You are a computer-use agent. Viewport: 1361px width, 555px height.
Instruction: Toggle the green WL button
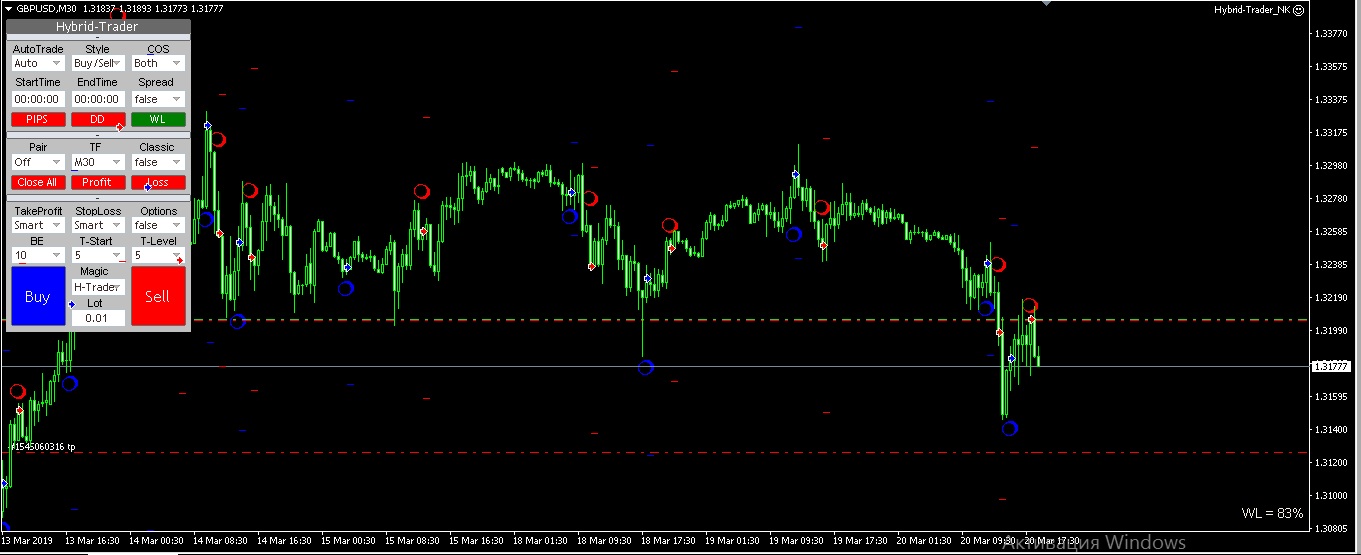click(158, 119)
